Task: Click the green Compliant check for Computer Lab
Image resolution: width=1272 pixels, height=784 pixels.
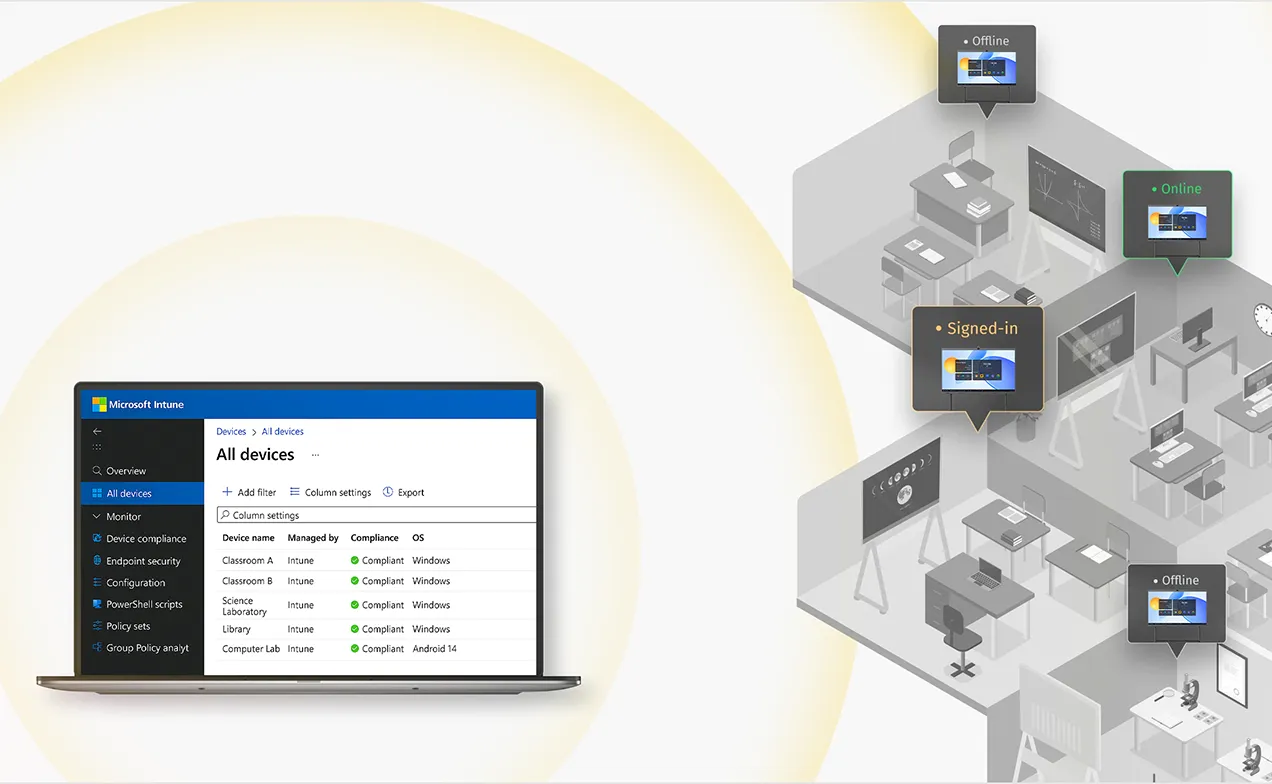Action: pyautogui.click(x=355, y=649)
